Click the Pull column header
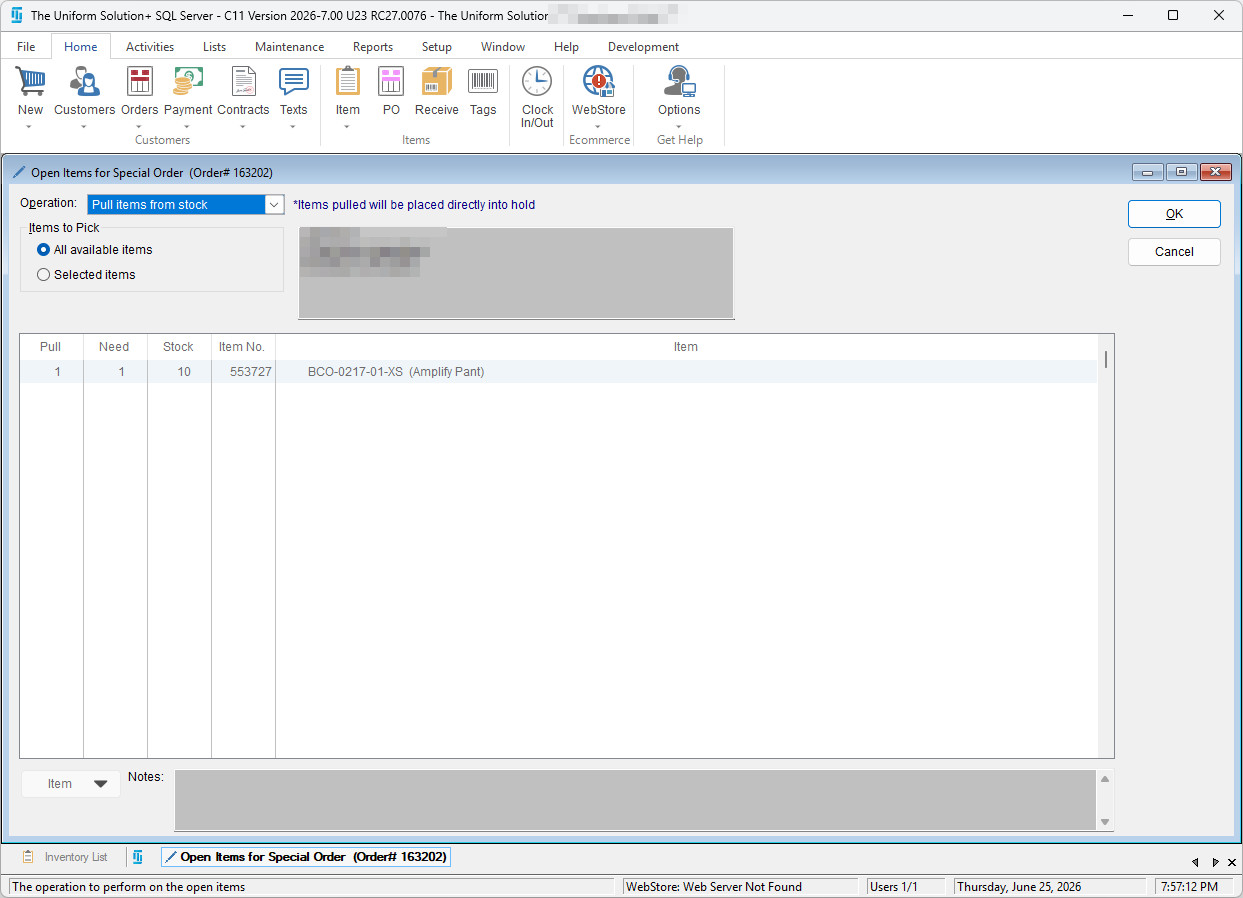This screenshot has height=898, width=1243. point(51,347)
